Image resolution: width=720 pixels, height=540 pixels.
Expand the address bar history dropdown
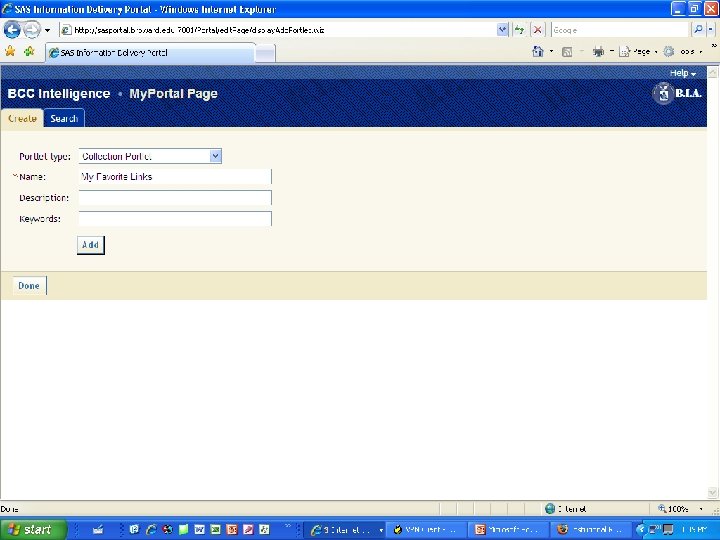click(x=503, y=30)
